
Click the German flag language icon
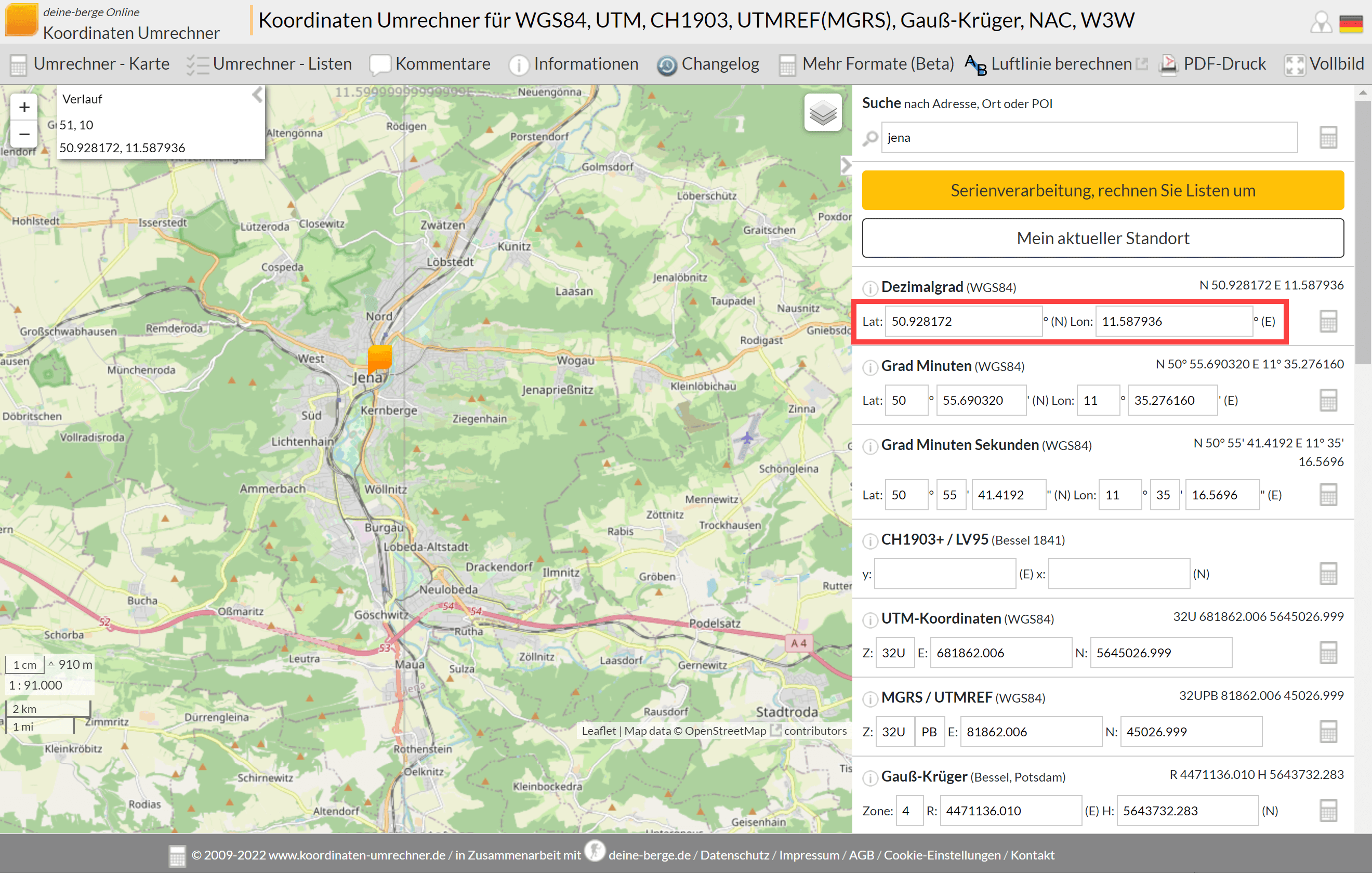pos(1350,23)
